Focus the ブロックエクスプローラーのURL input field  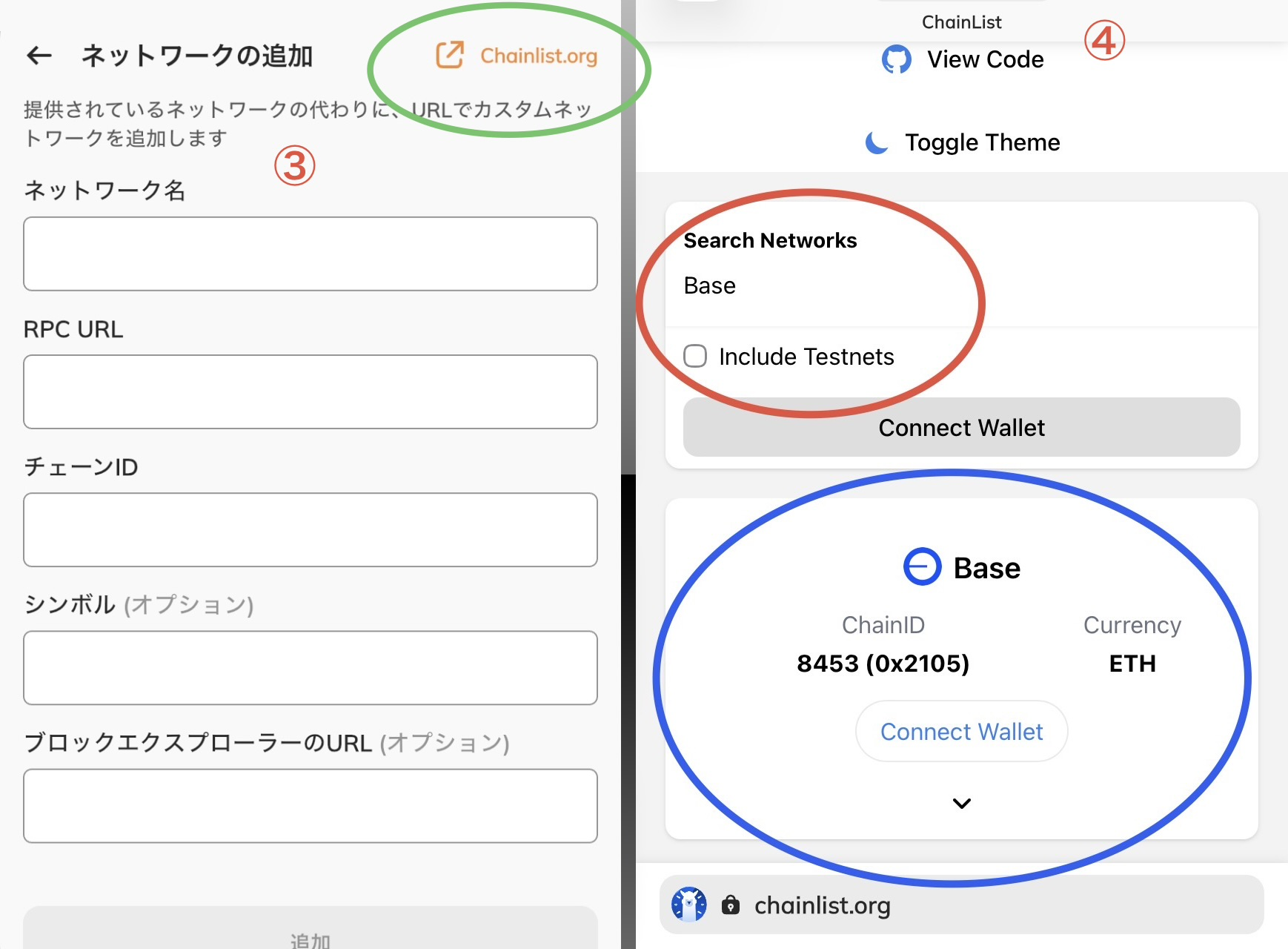click(x=311, y=805)
